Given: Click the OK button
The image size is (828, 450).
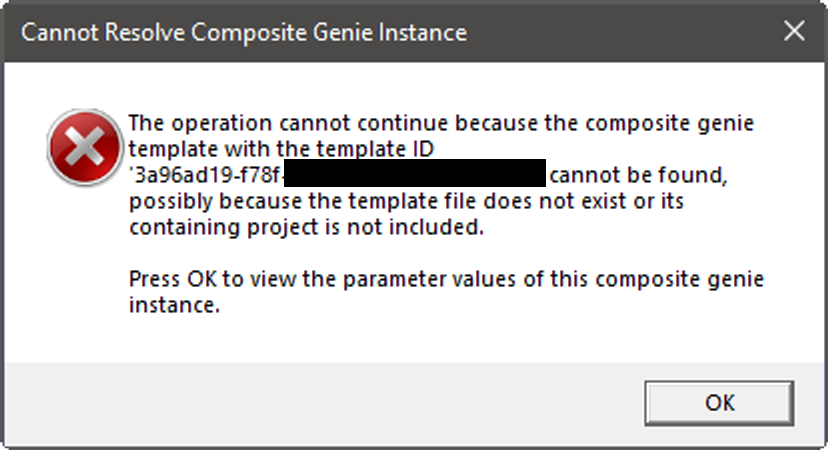Looking at the screenshot, I should pyautogui.click(x=719, y=403).
